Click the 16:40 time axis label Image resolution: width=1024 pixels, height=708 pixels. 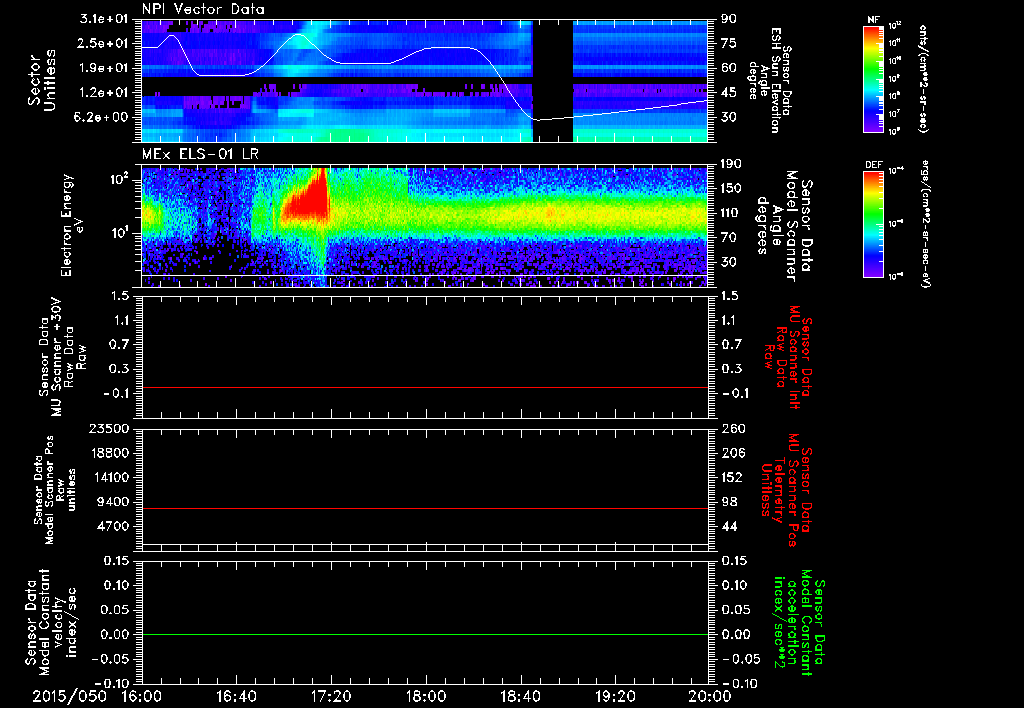pyautogui.click(x=236, y=696)
